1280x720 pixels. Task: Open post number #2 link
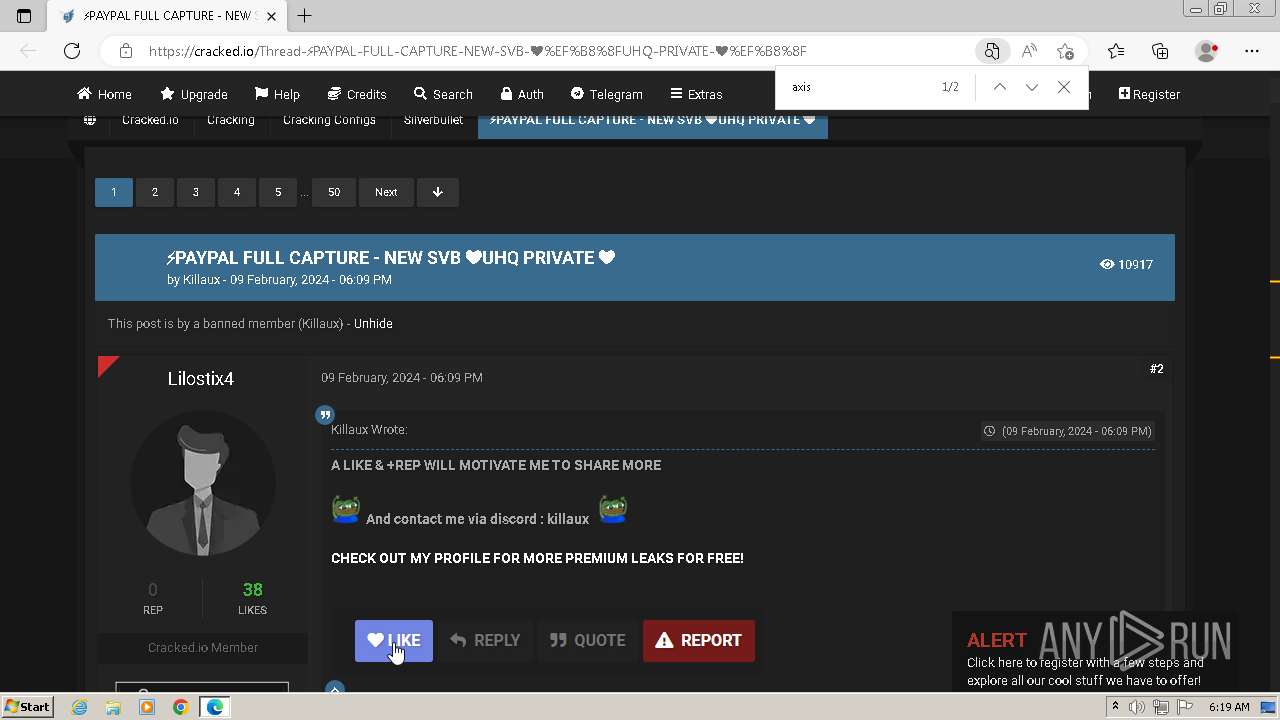(1156, 369)
